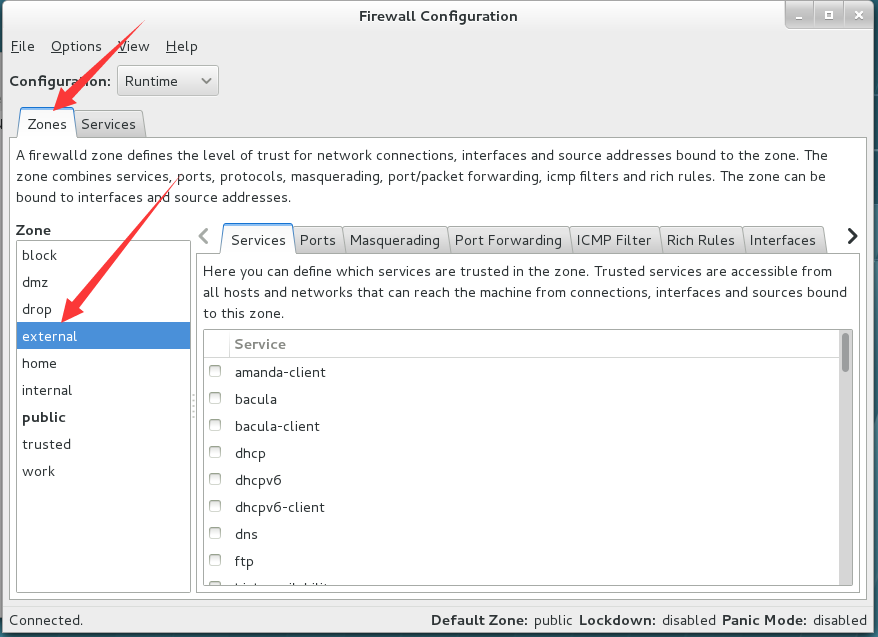Switch to the Masquerading tab
The height and width of the screenshot is (637, 878).
[x=395, y=240]
